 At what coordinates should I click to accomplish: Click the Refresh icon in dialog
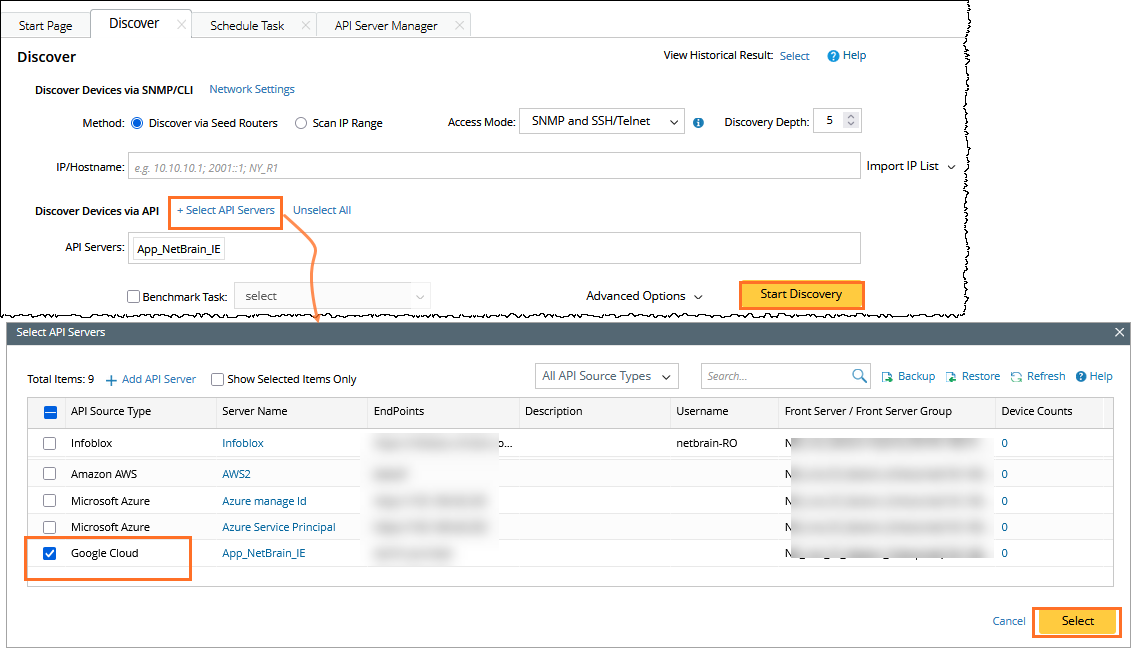(1016, 377)
